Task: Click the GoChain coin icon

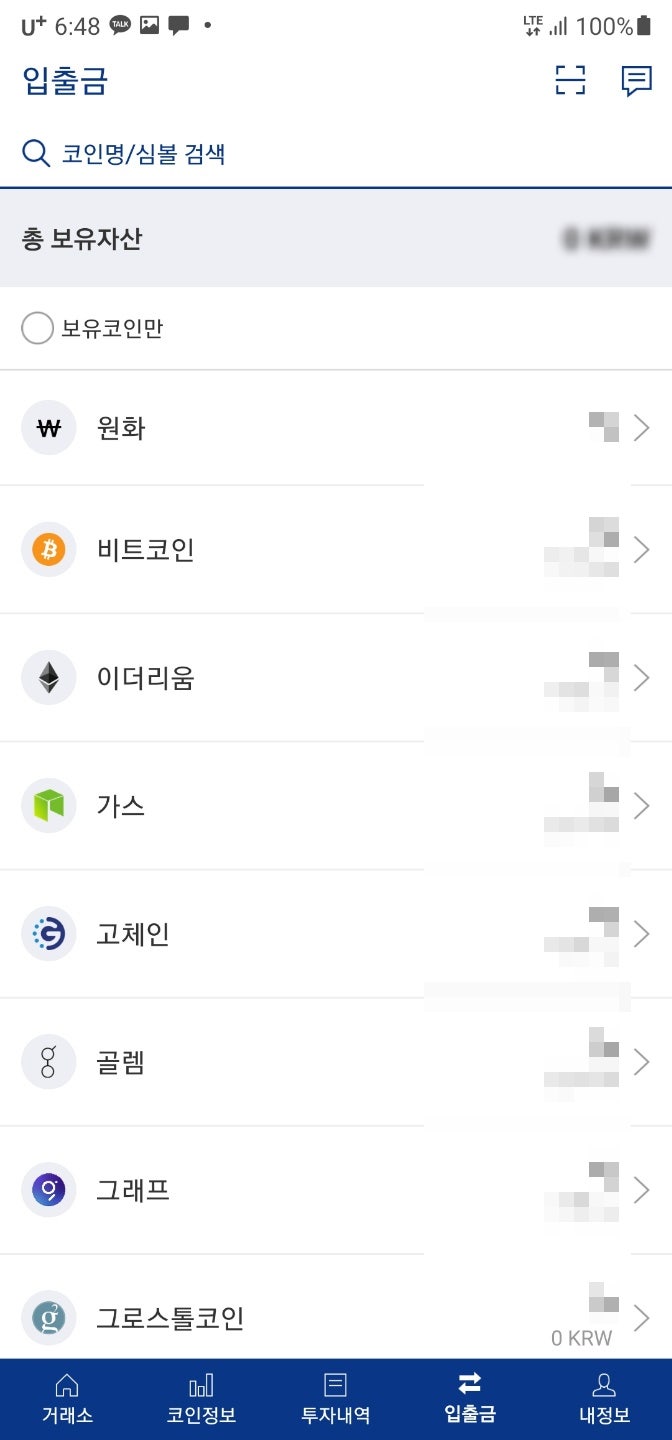Action: pos(47,933)
